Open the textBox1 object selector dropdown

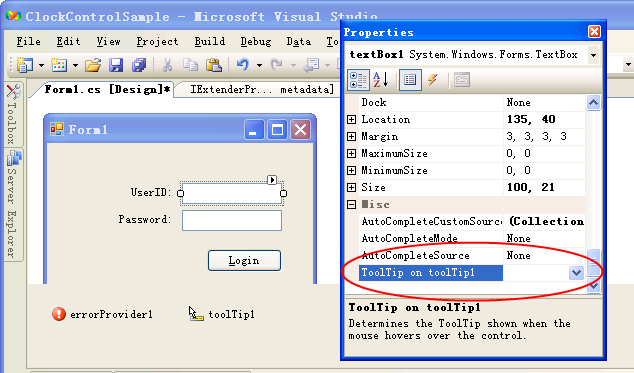coord(594,55)
